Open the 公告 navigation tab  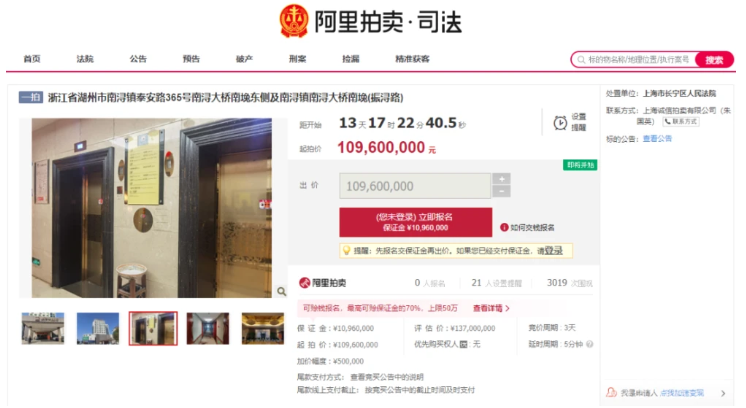138,58
